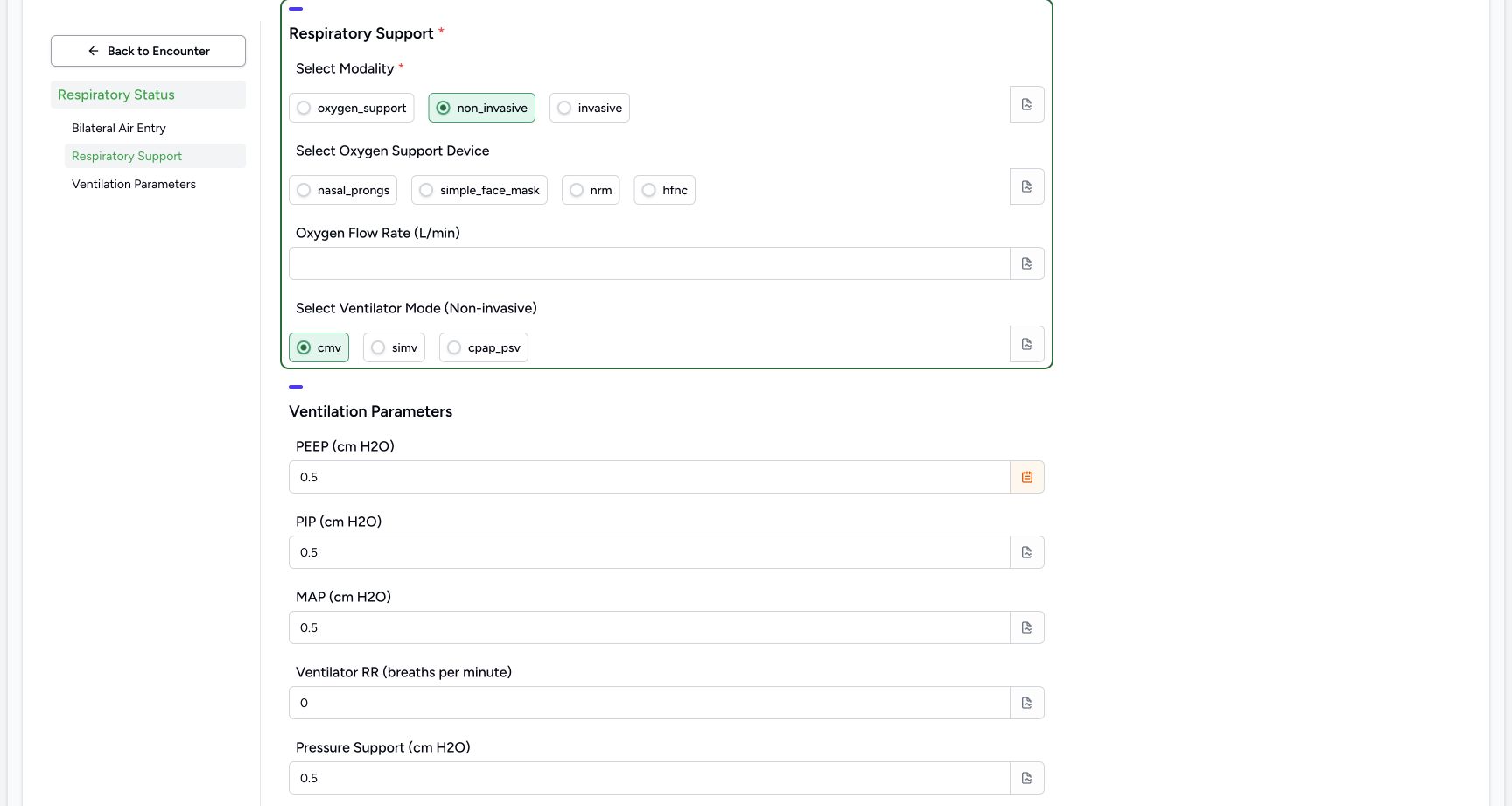Click the notes icon beside Select Modality
Screen dimensions: 1512x806
(x=1027, y=104)
